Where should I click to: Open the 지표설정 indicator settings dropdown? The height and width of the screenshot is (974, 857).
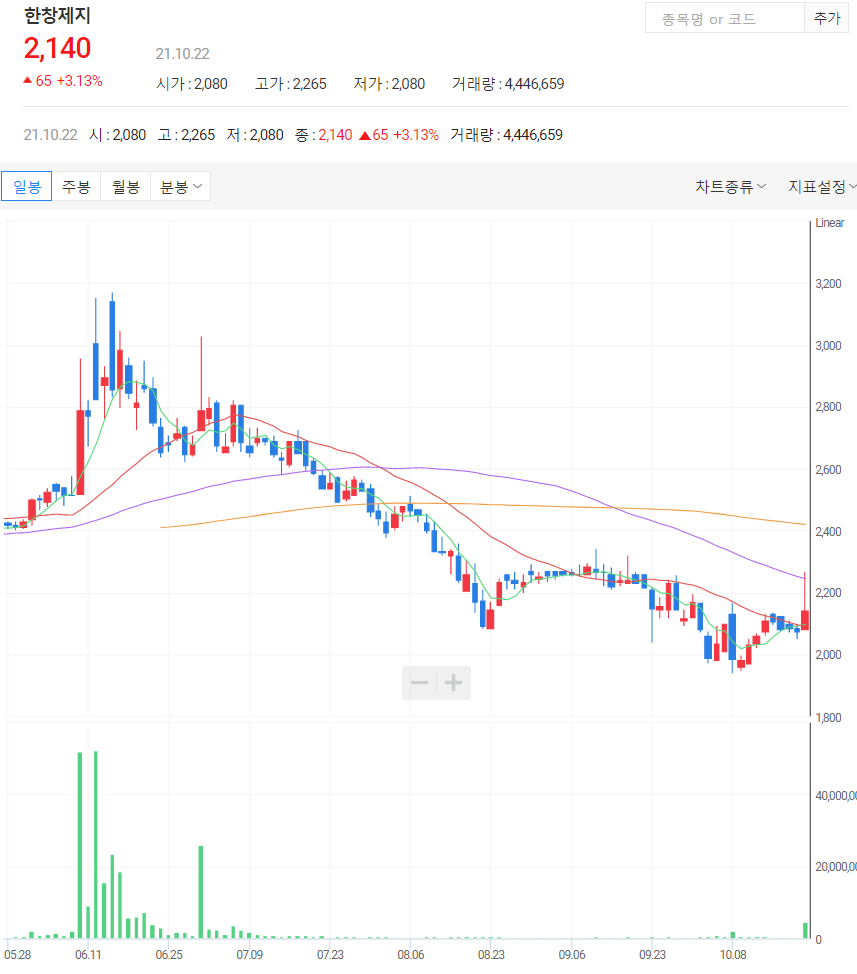822,186
